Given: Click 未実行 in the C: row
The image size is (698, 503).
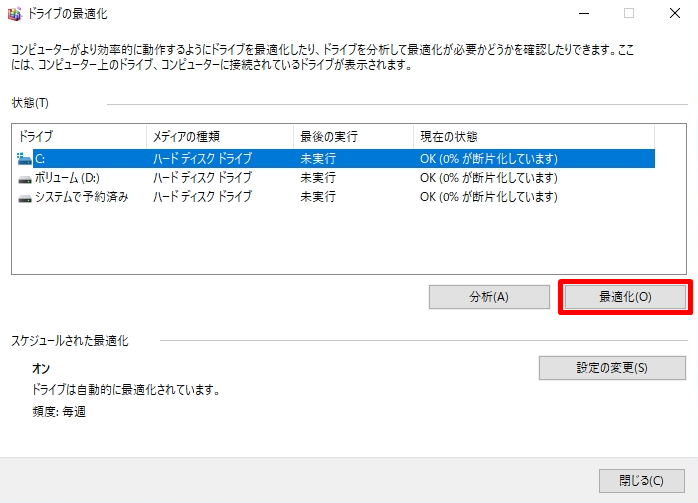Looking at the screenshot, I should pyautogui.click(x=318, y=158).
